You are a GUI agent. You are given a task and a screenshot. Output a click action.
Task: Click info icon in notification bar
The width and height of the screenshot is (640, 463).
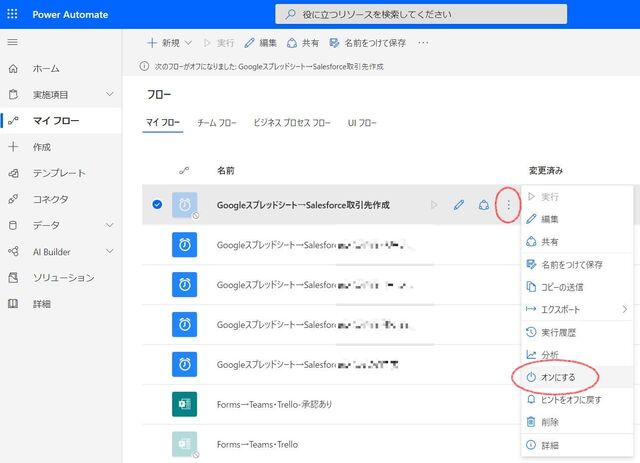coord(144,66)
